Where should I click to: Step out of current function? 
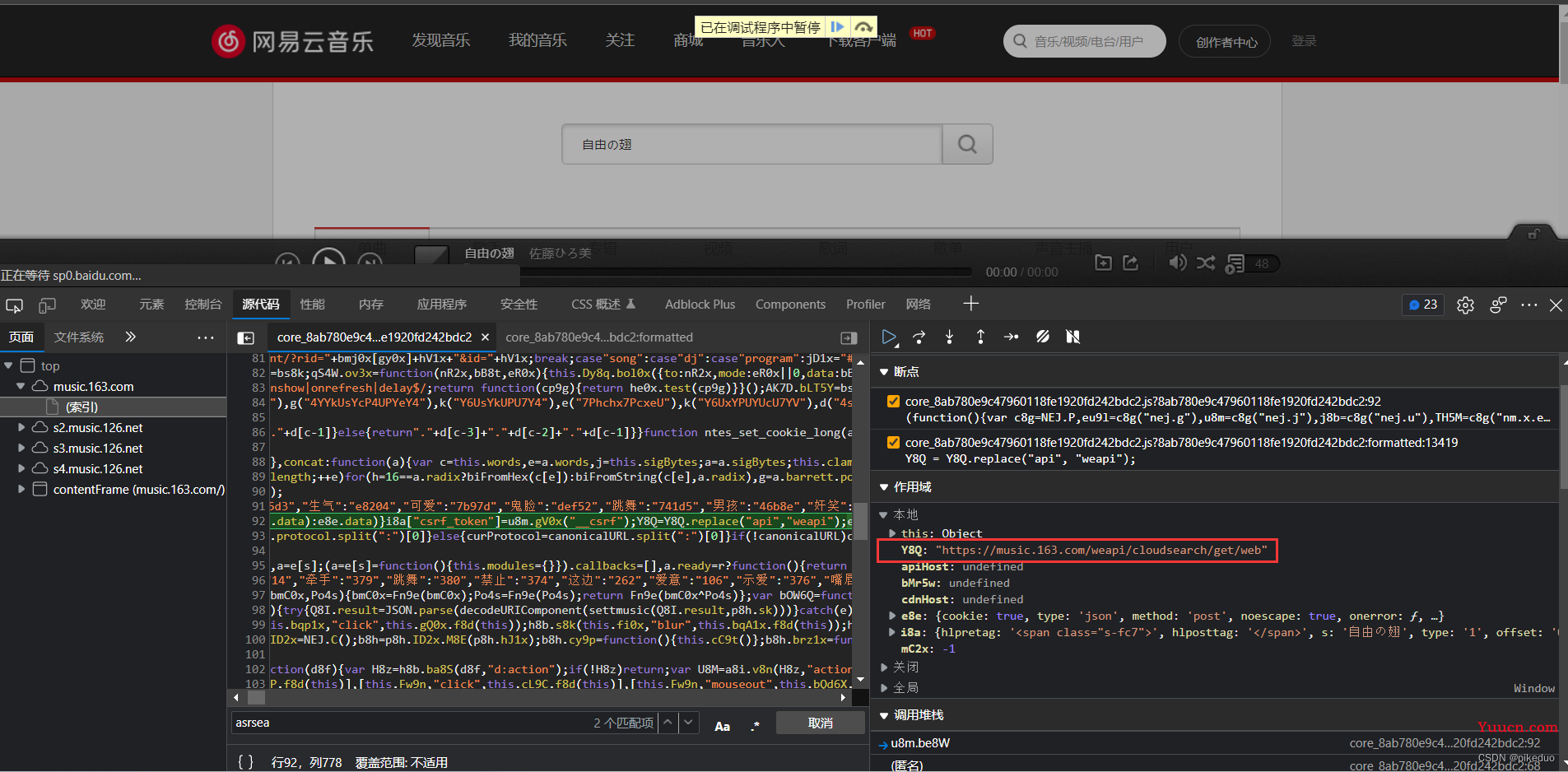tap(980, 337)
